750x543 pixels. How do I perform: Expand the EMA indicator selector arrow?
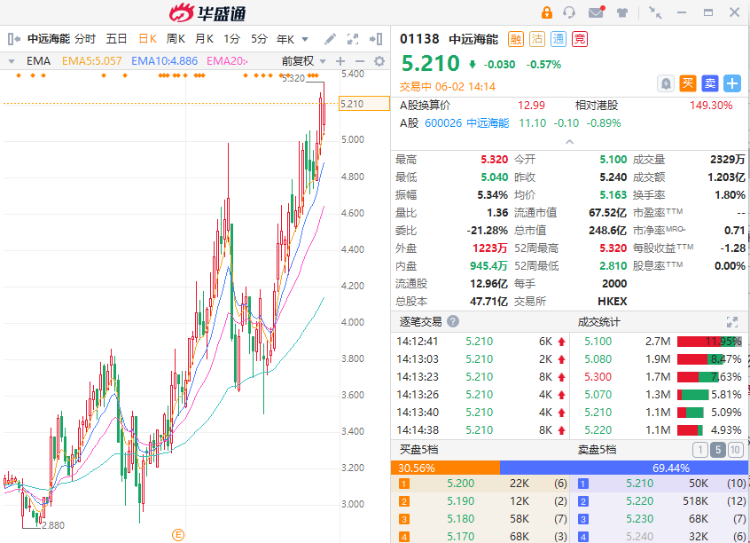pos(11,61)
